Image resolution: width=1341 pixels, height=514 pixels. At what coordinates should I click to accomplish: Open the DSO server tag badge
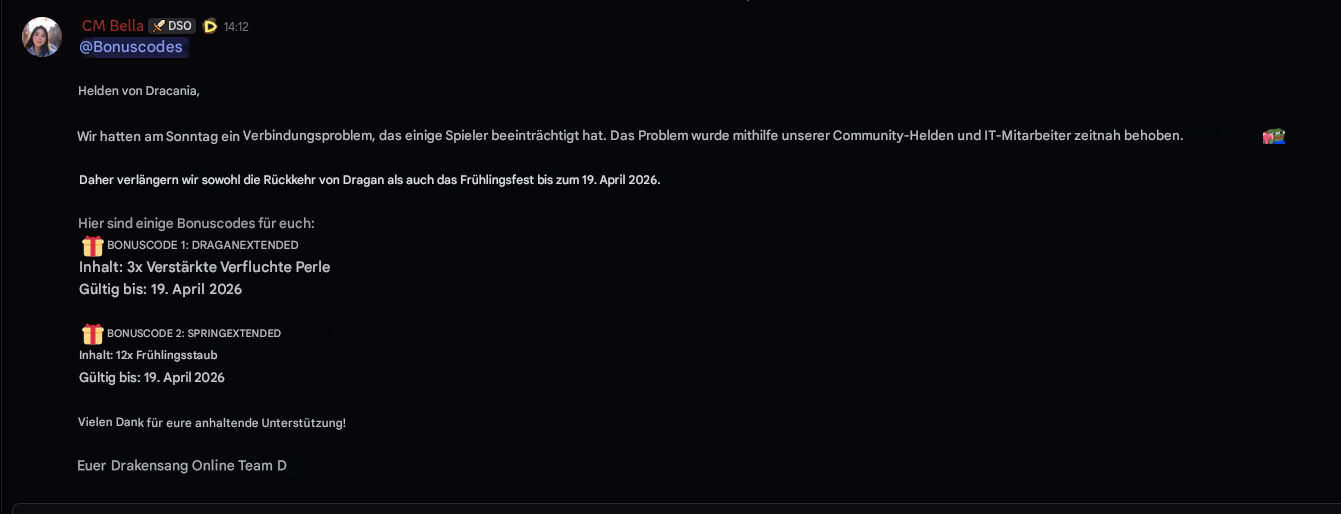pos(171,26)
